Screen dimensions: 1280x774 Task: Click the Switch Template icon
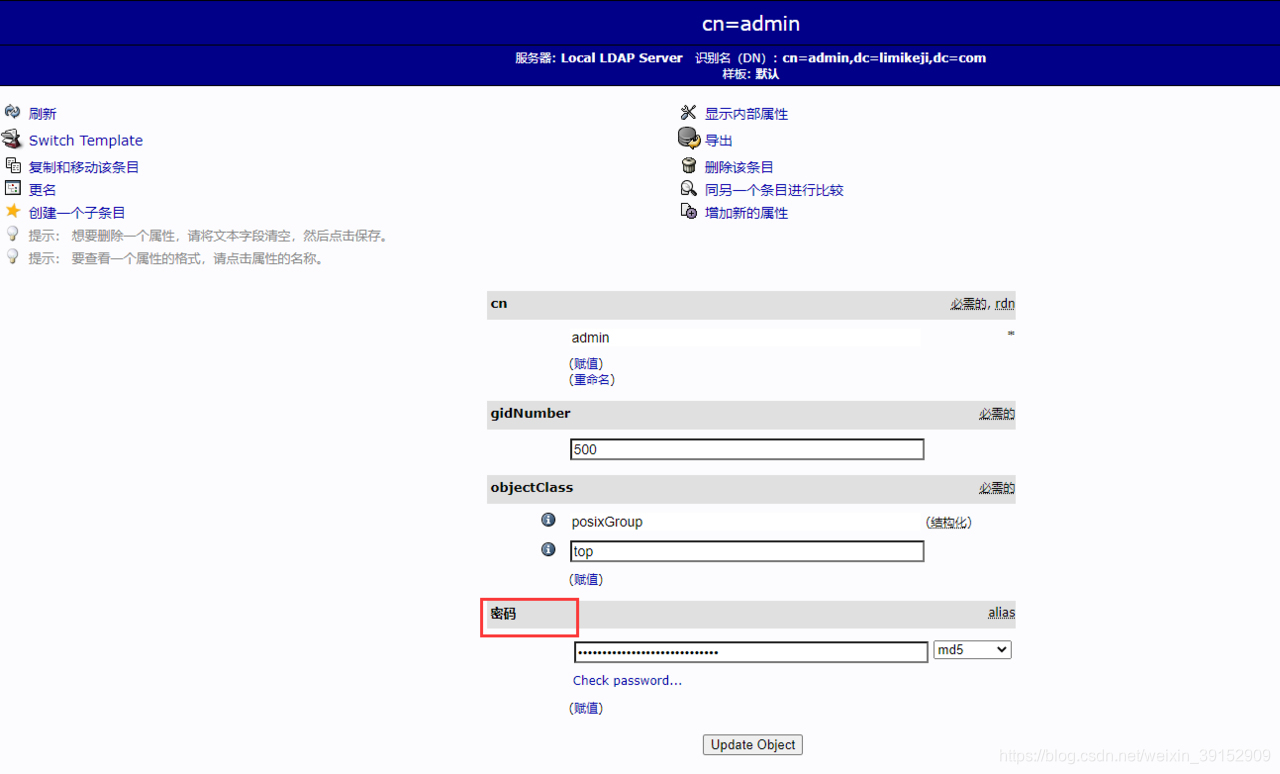11,139
